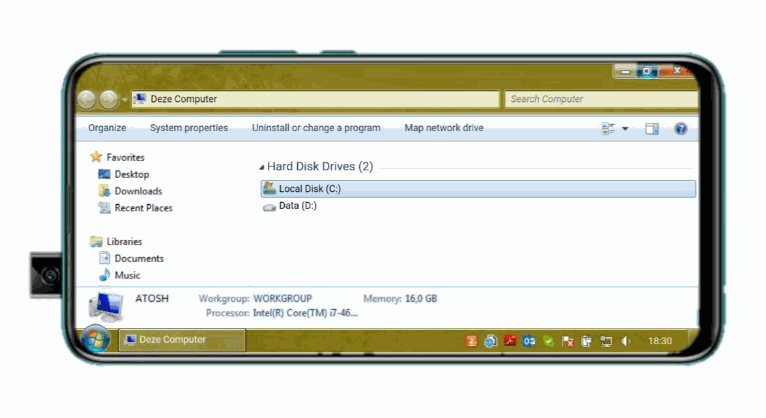
Task: Click the Show desktop strip
Action: click(693, 340)
